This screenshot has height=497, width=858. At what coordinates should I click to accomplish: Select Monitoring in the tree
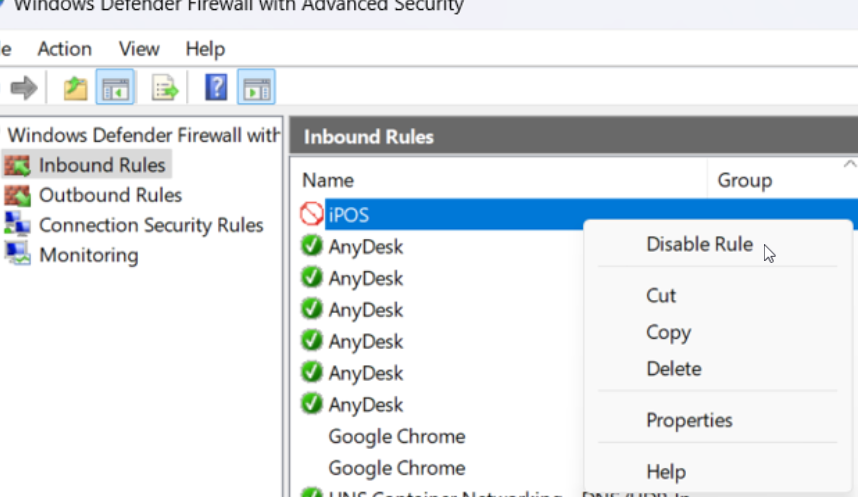89,255
